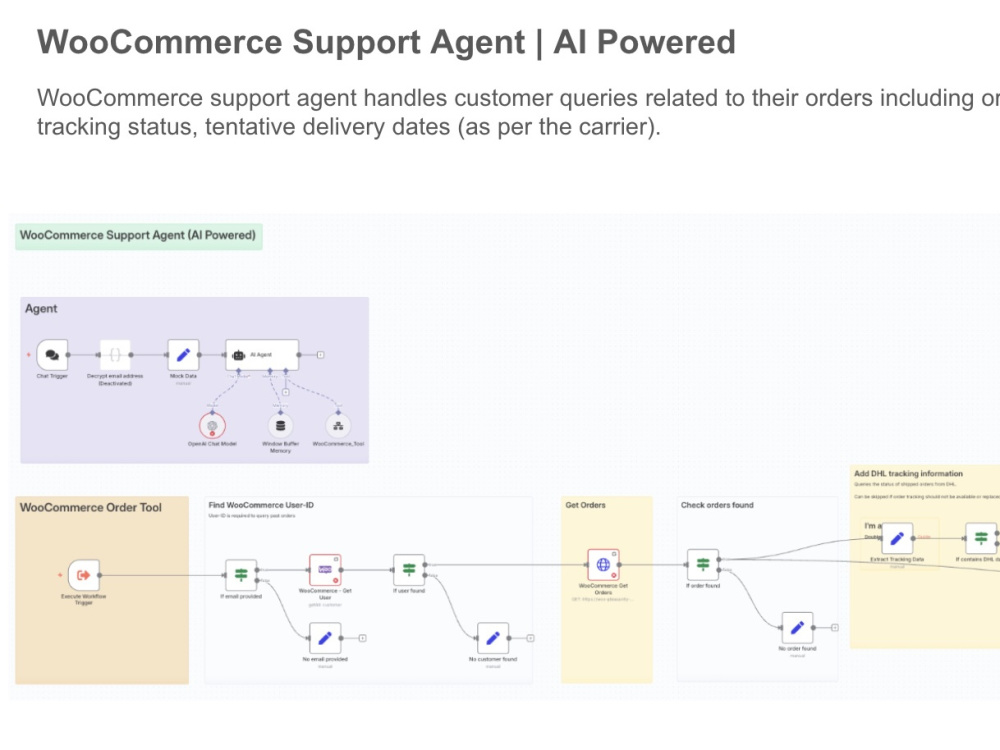The height and width of the screenshot is (750, 1000).
Task: Select the WooCommerce - Get User node
Action: [x=325, y=570]
